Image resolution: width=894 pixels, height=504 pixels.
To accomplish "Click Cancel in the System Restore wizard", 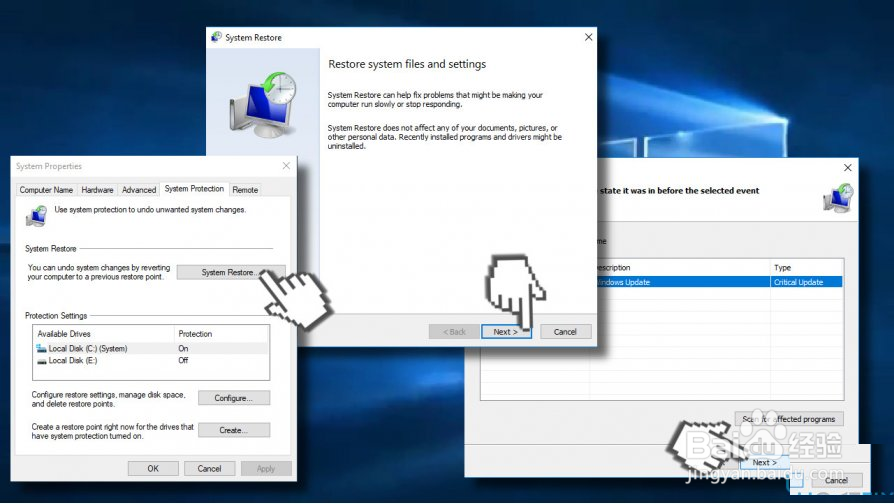I will (x=565, y=332).
